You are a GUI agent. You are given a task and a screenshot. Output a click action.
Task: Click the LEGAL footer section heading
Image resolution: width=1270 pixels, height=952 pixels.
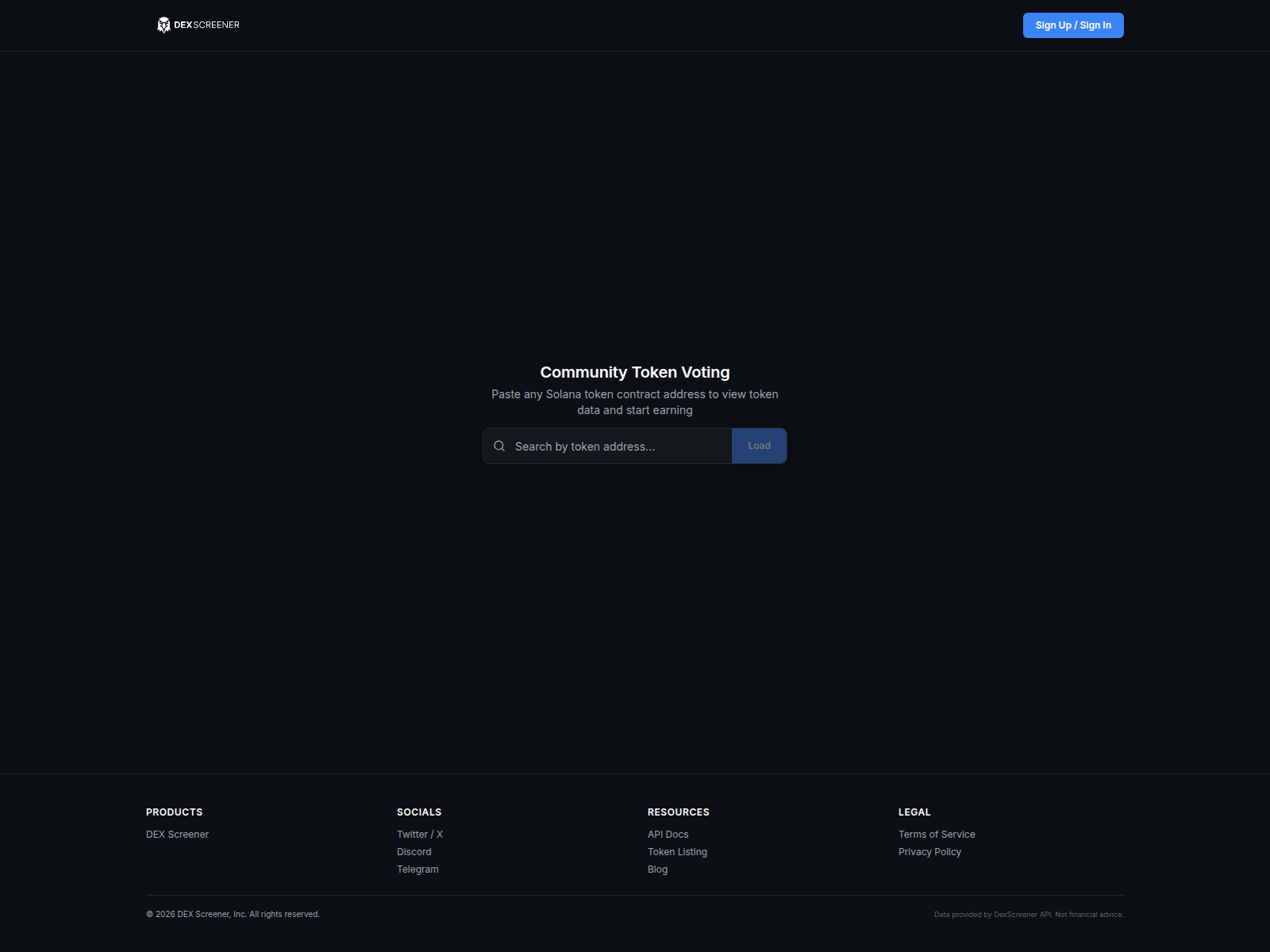coord(914,812)
